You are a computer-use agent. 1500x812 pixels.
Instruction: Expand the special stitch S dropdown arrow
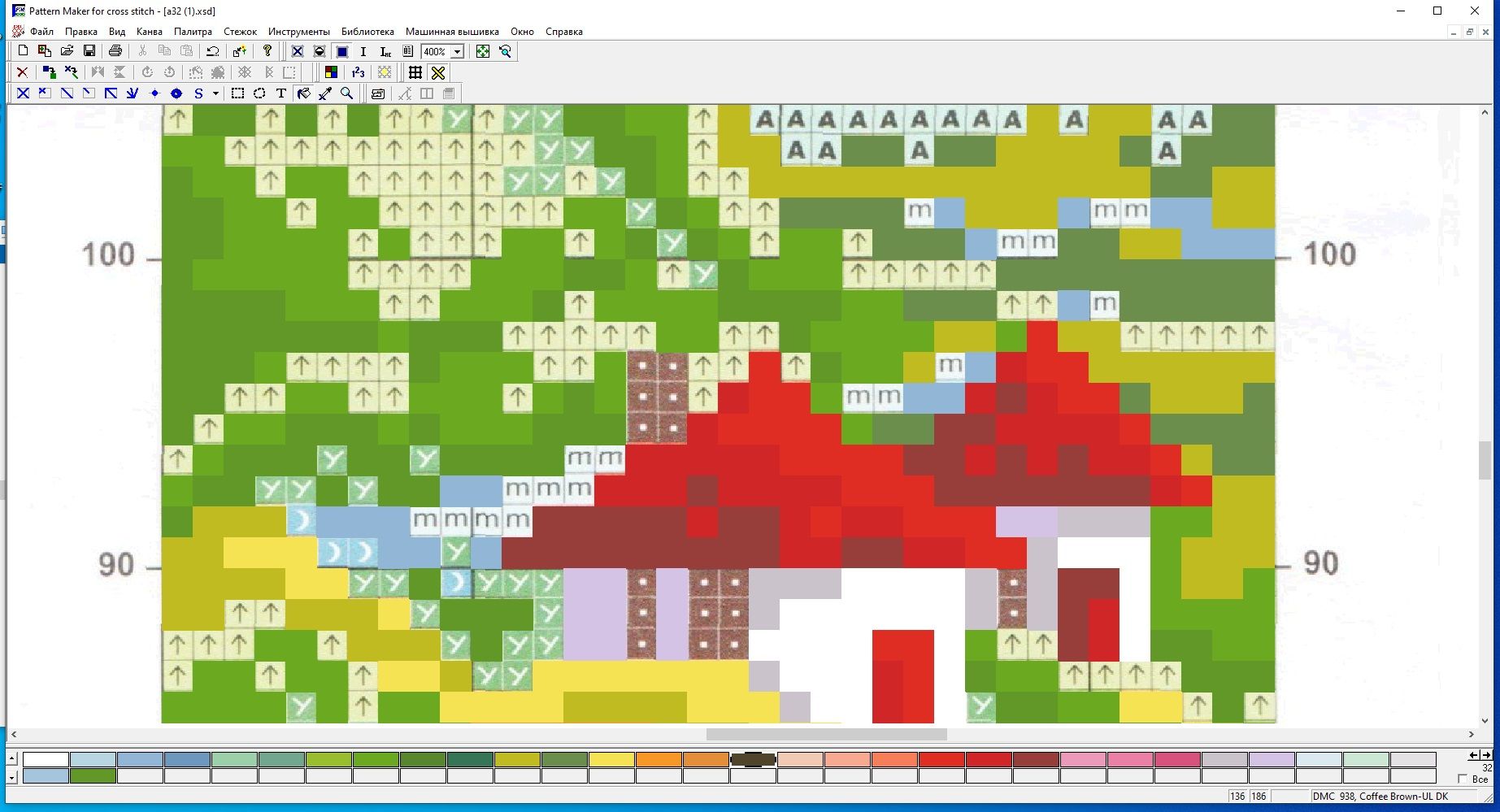tap(215, 93)
